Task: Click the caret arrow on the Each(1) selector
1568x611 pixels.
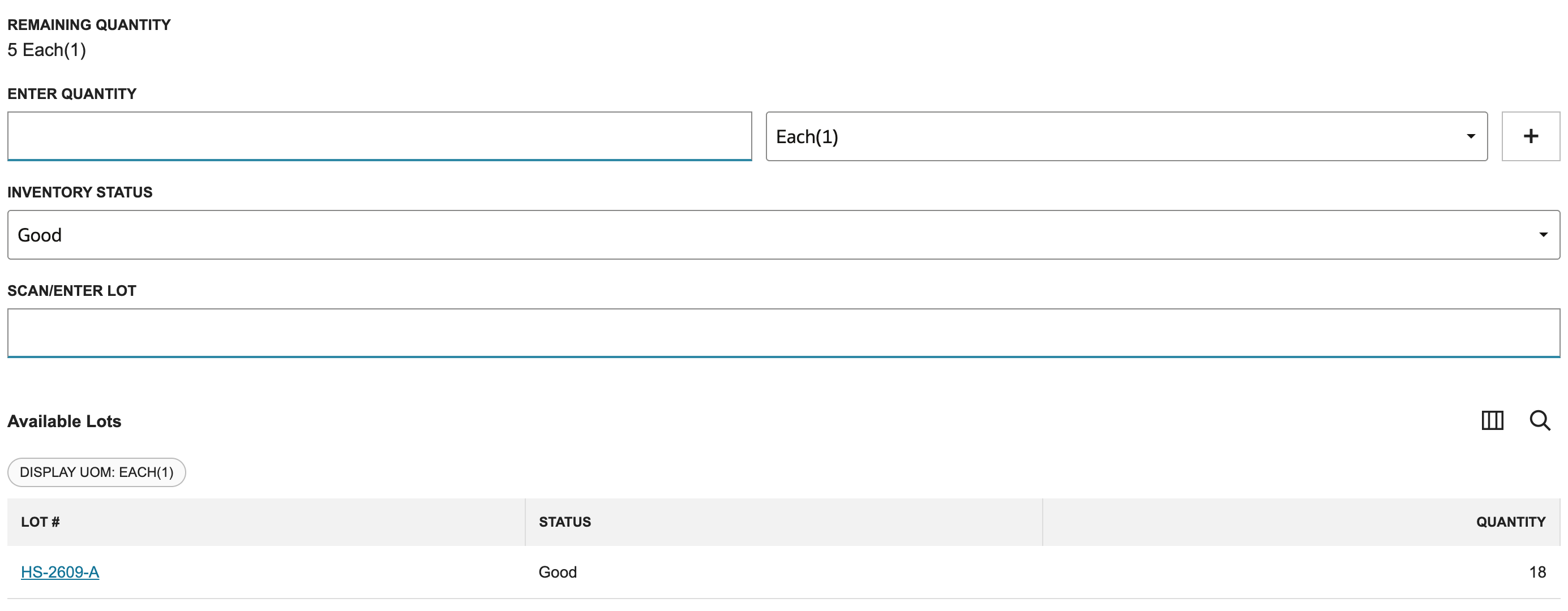Action: 1471,136
